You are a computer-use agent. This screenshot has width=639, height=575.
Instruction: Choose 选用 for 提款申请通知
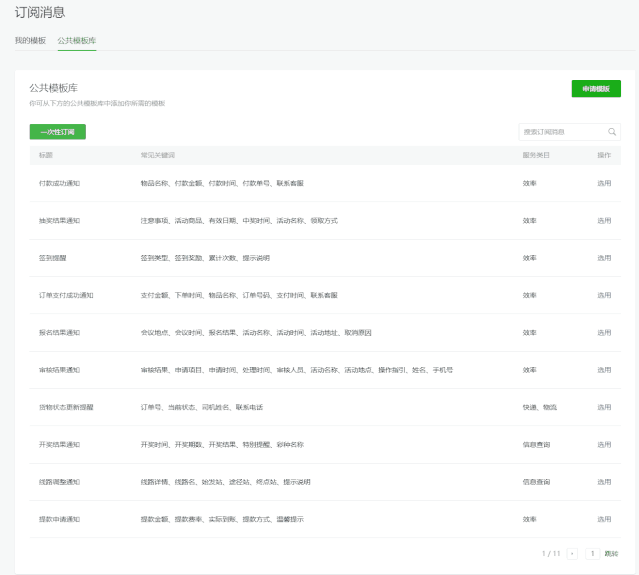(x=604, y=519)
